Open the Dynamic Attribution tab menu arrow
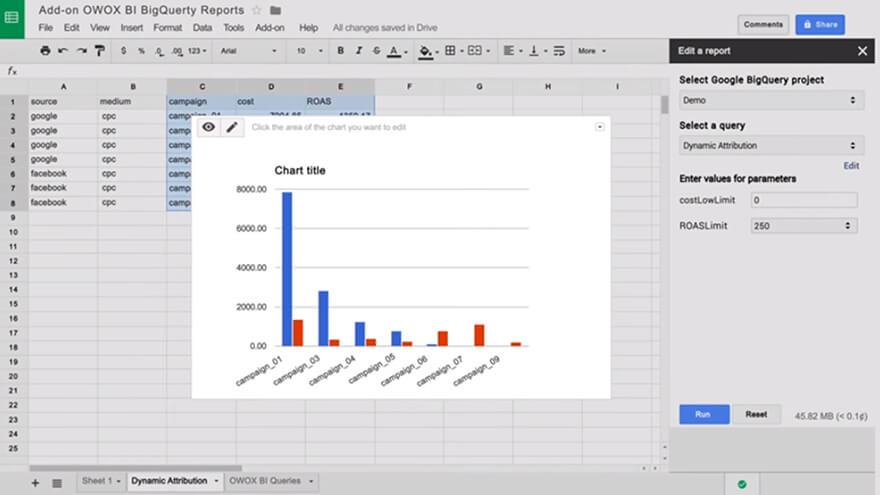Viewport: 880px width, 495px height. click(216, 481)
